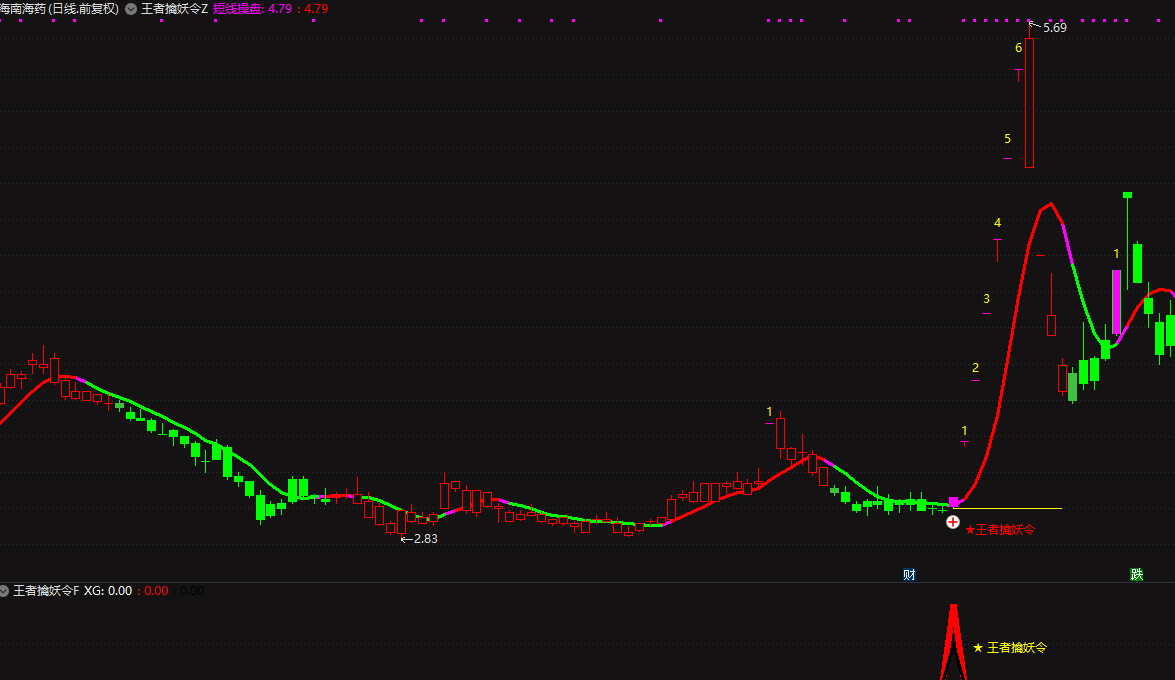
Task: Click the 海南海药 stock title
Action: click(x=59, y=9)
